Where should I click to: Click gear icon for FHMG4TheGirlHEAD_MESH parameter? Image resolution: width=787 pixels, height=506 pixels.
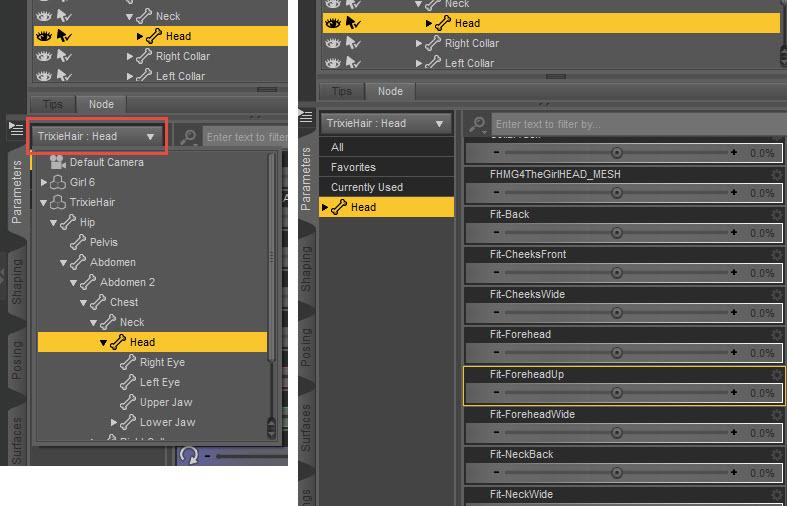tap(776, 175)
